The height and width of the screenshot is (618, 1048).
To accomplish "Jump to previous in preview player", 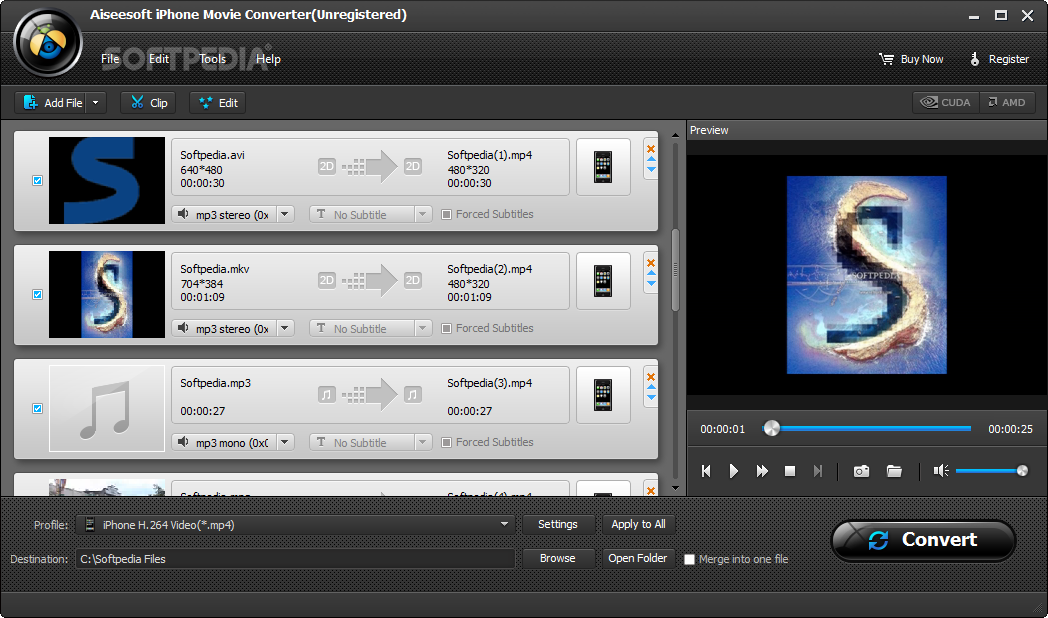I will click(706, 471).
